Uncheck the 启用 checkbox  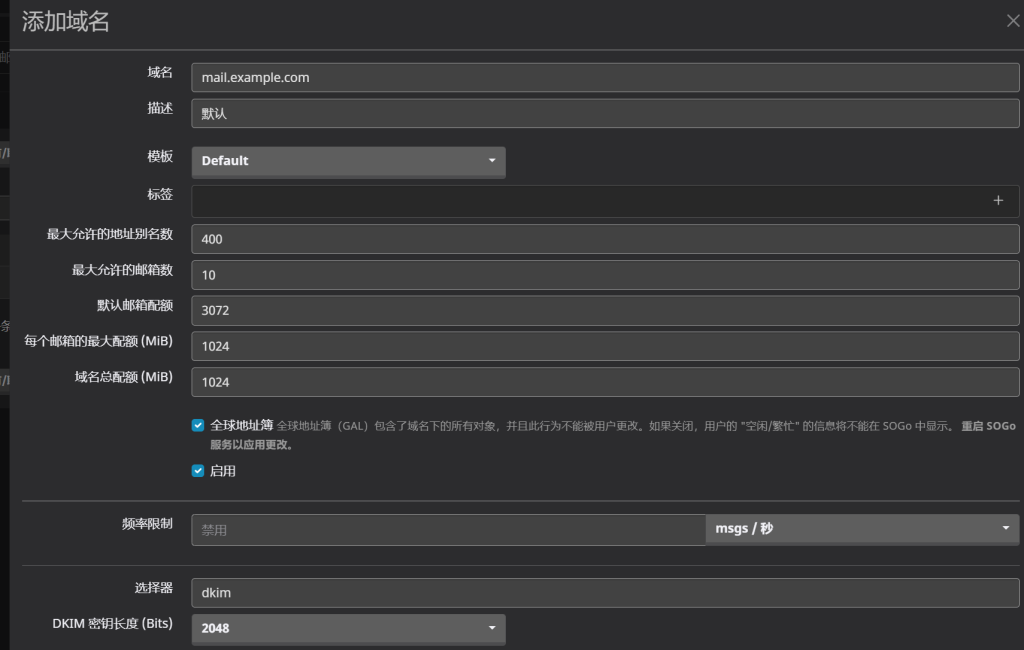198,471
